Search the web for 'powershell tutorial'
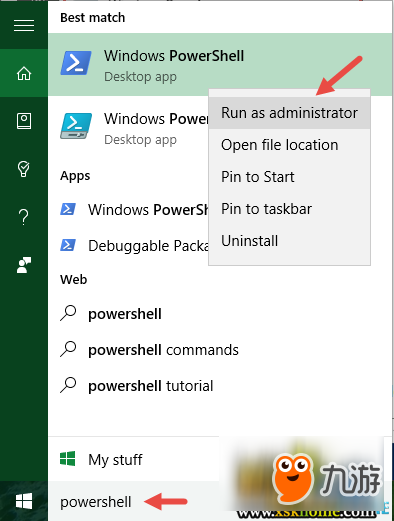The width and height of the screenshot is (394, 521). (x=220, y=386)
